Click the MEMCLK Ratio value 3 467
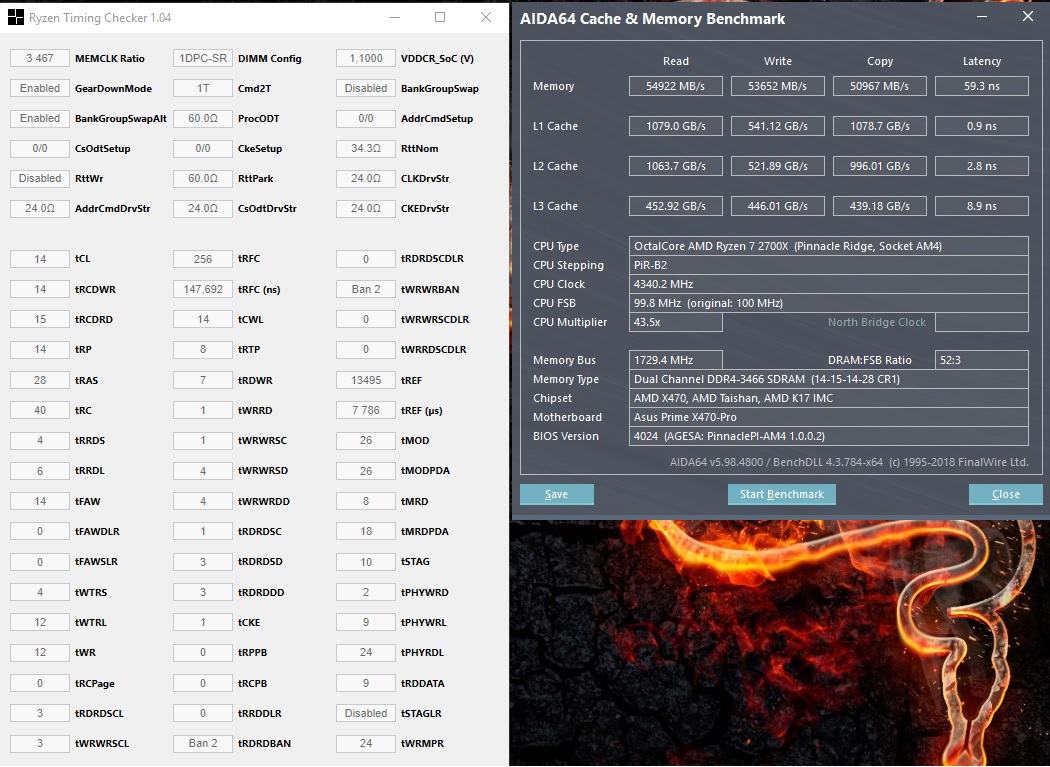Image resolution: width=1050 pixels, height=767 pixels. pos(40,58)
